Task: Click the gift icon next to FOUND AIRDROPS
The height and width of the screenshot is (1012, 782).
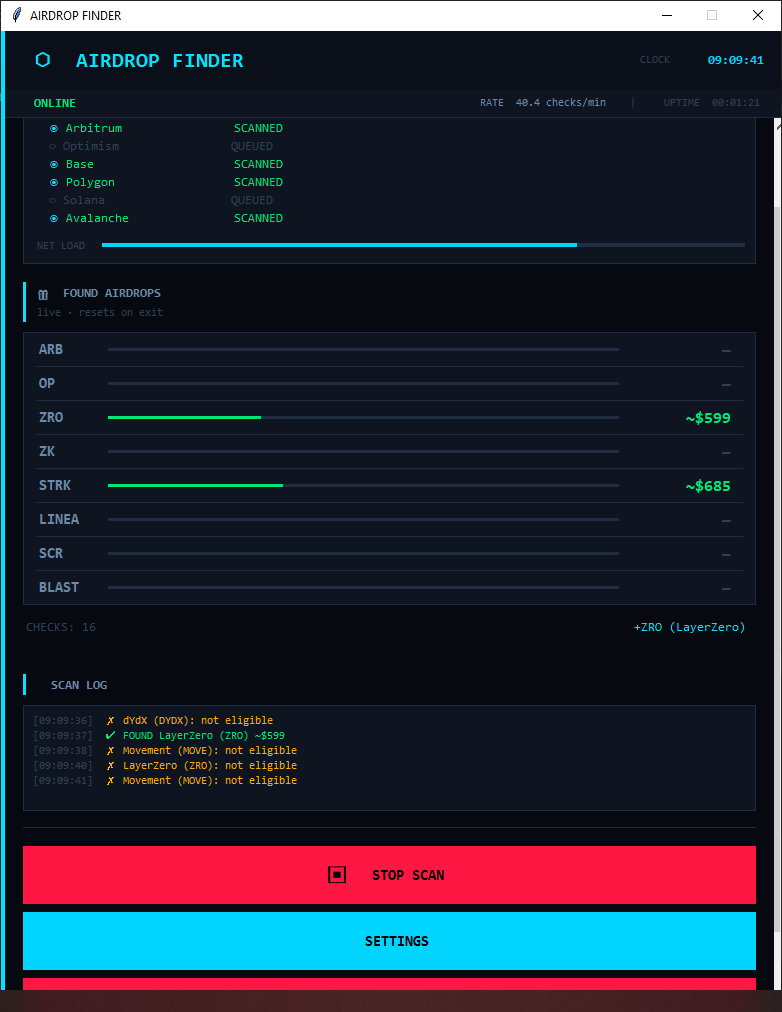Action: pos(43,294)
